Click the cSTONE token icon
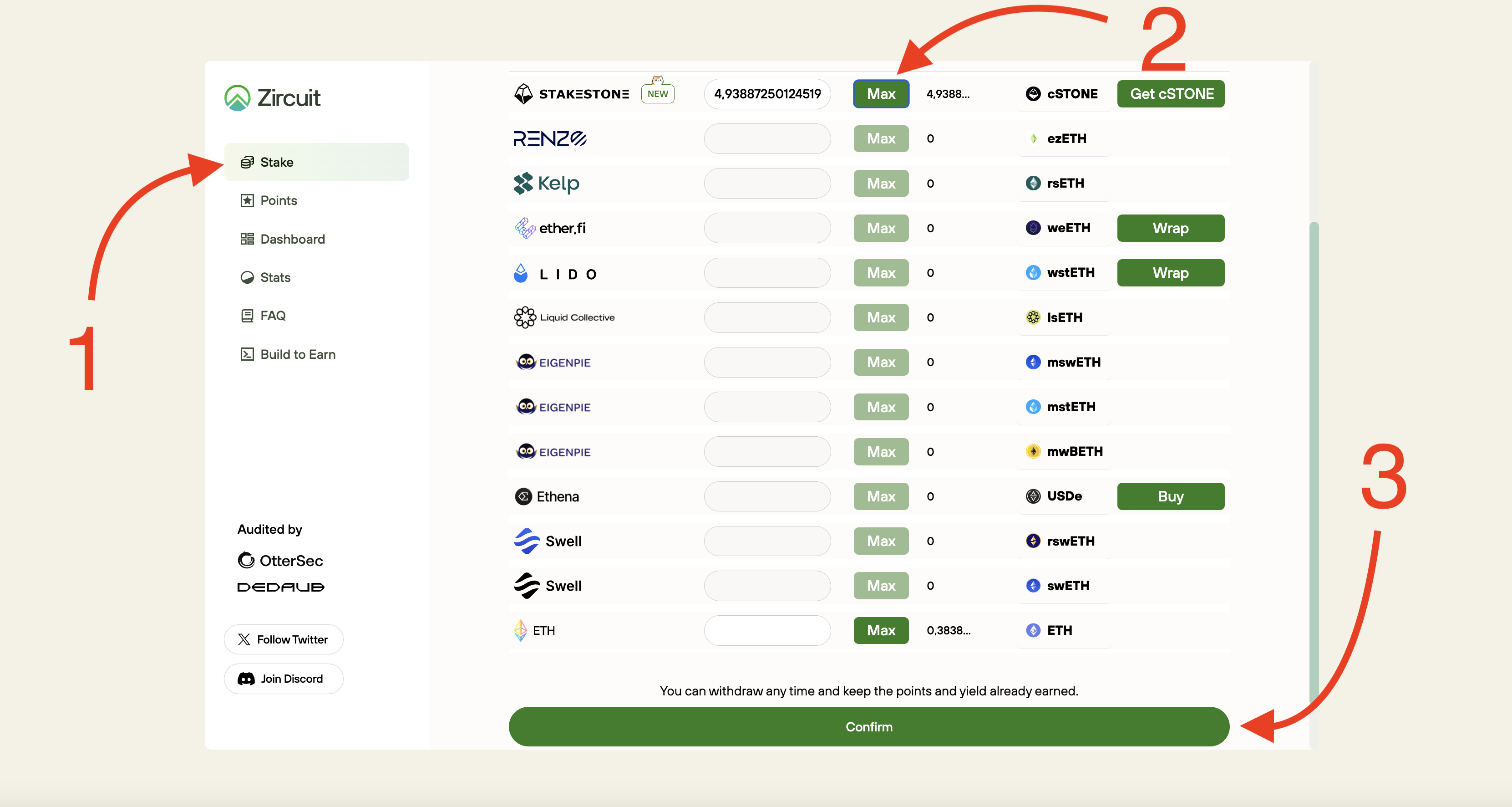Screen dimensions: 1512x807 (1033, 94)
